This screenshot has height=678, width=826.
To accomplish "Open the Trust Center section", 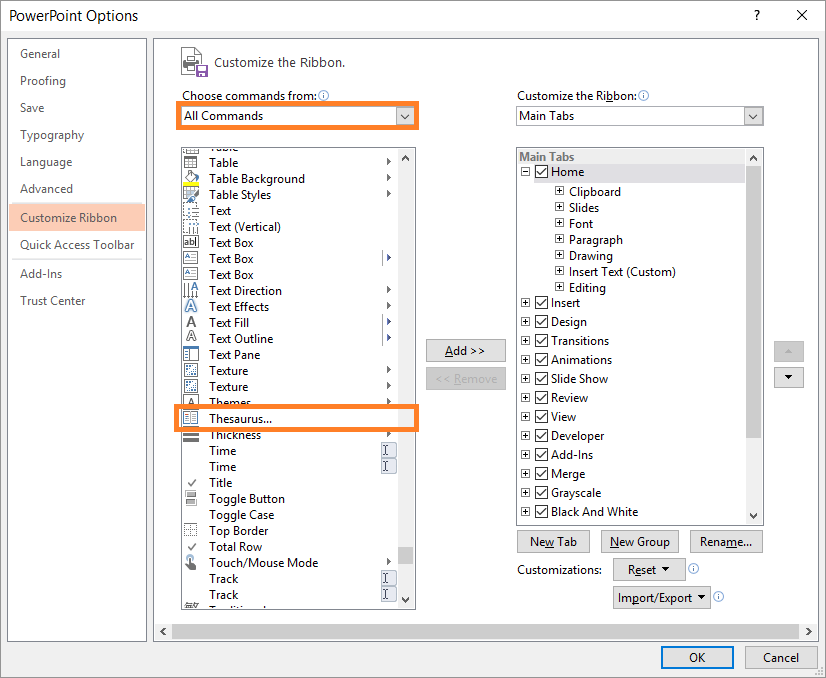I will click(53, 301).
